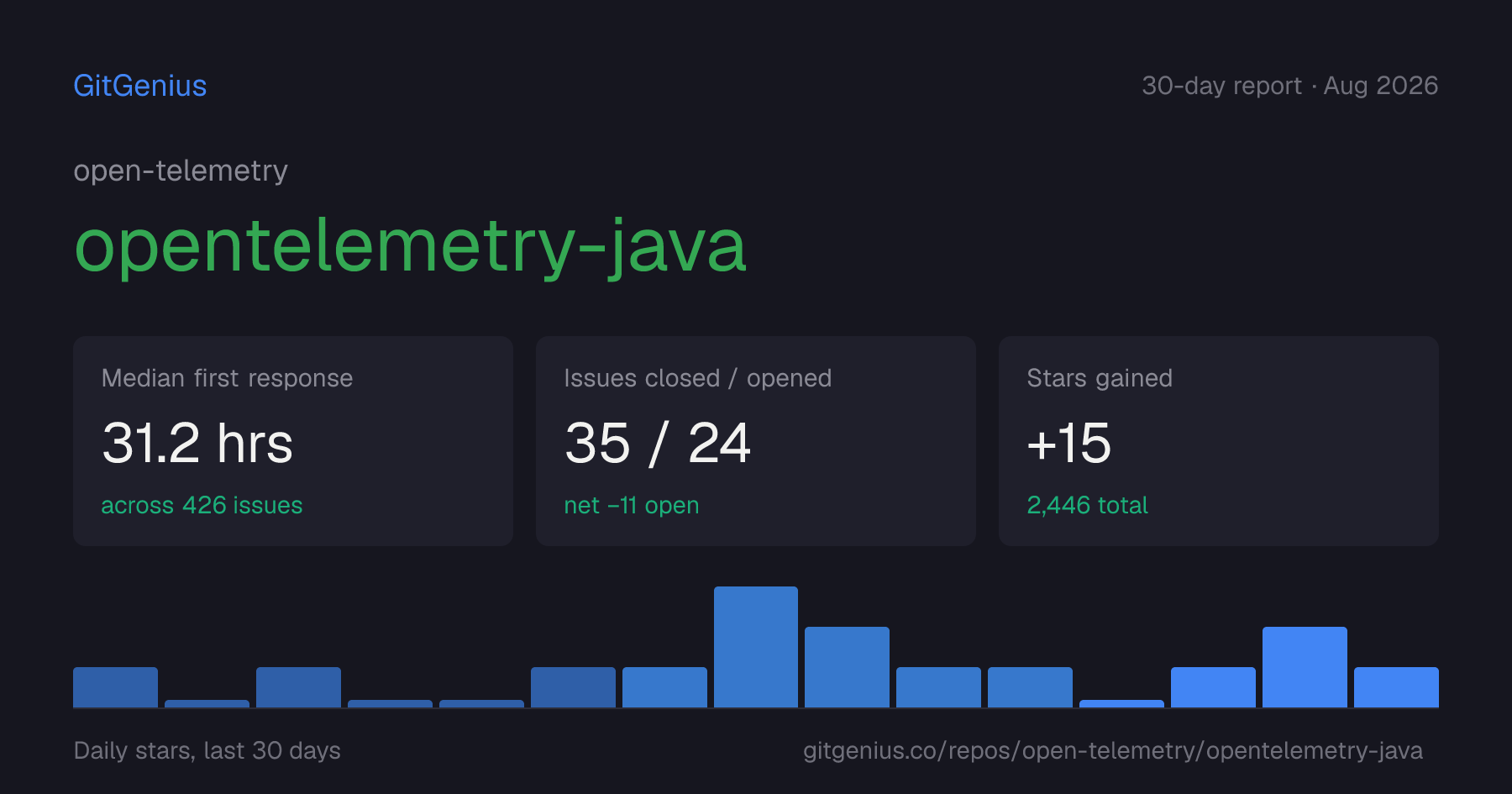Click the last bar of the daily stars chart
This screenshot has width=1512, height=794.
click(x=1396, y=687)
